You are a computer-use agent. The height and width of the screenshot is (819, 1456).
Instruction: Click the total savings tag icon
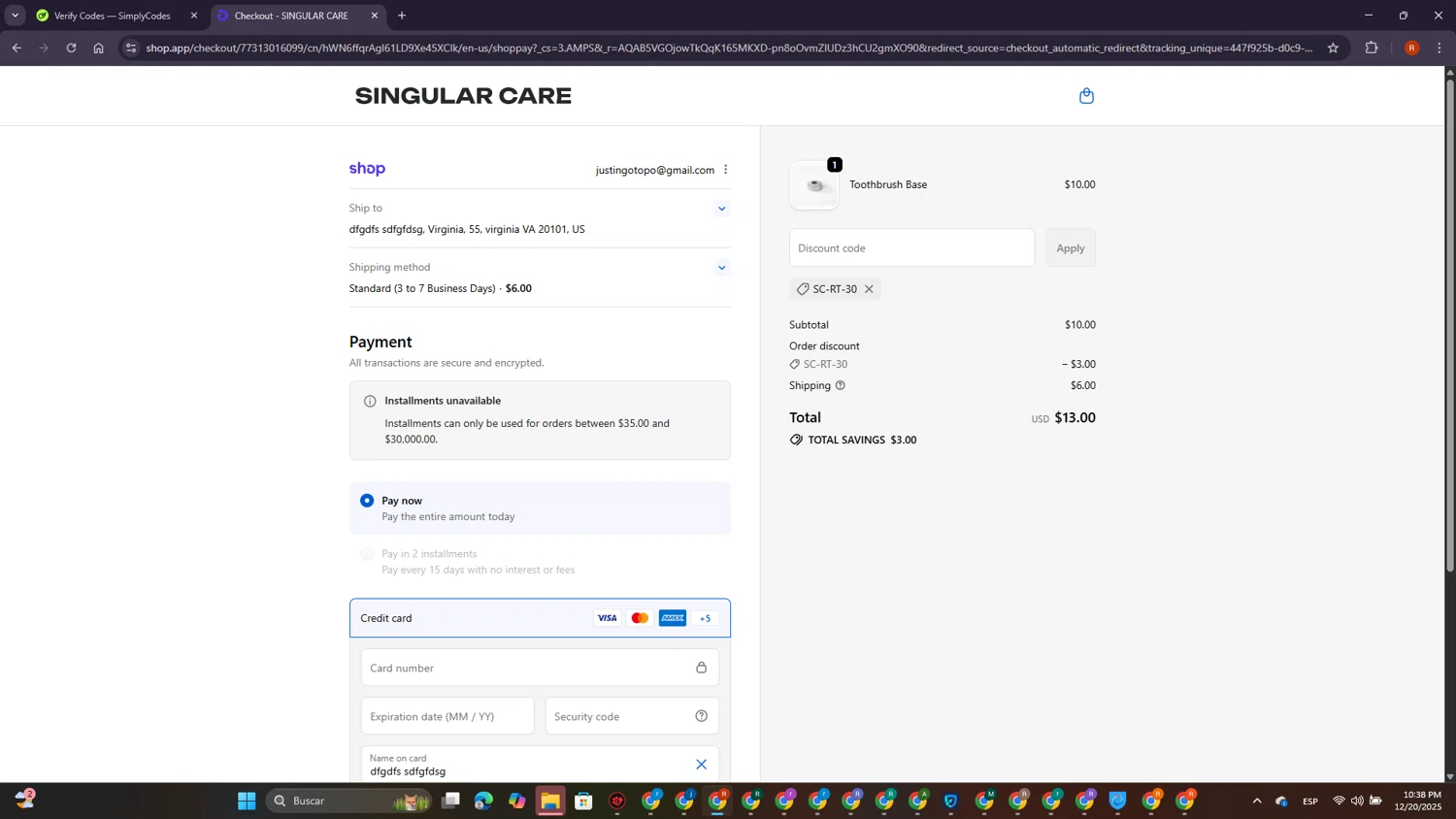point(796,440)
